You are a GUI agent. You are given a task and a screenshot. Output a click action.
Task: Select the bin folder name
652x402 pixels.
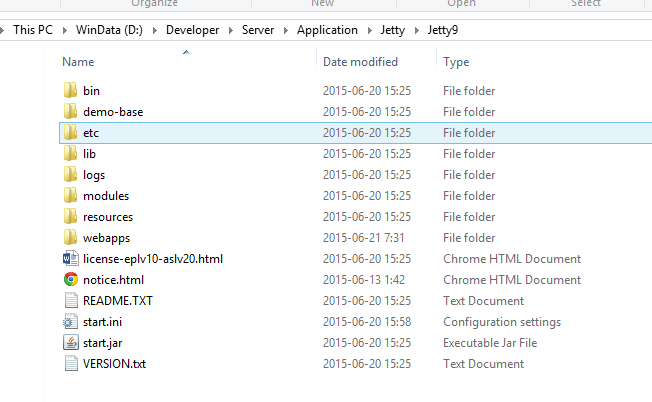[91, 91]
